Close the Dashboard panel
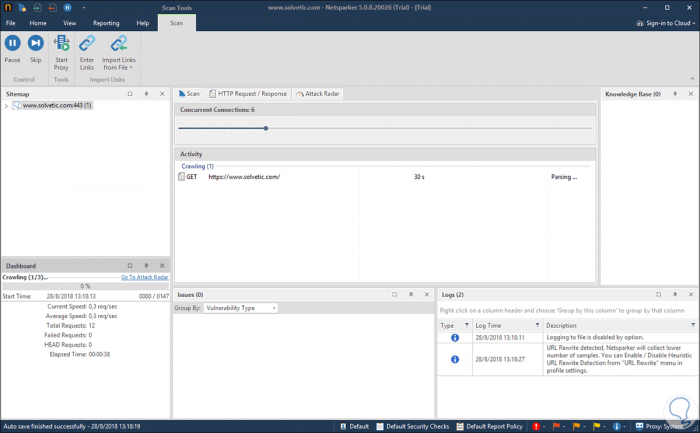 click(162, 266)
